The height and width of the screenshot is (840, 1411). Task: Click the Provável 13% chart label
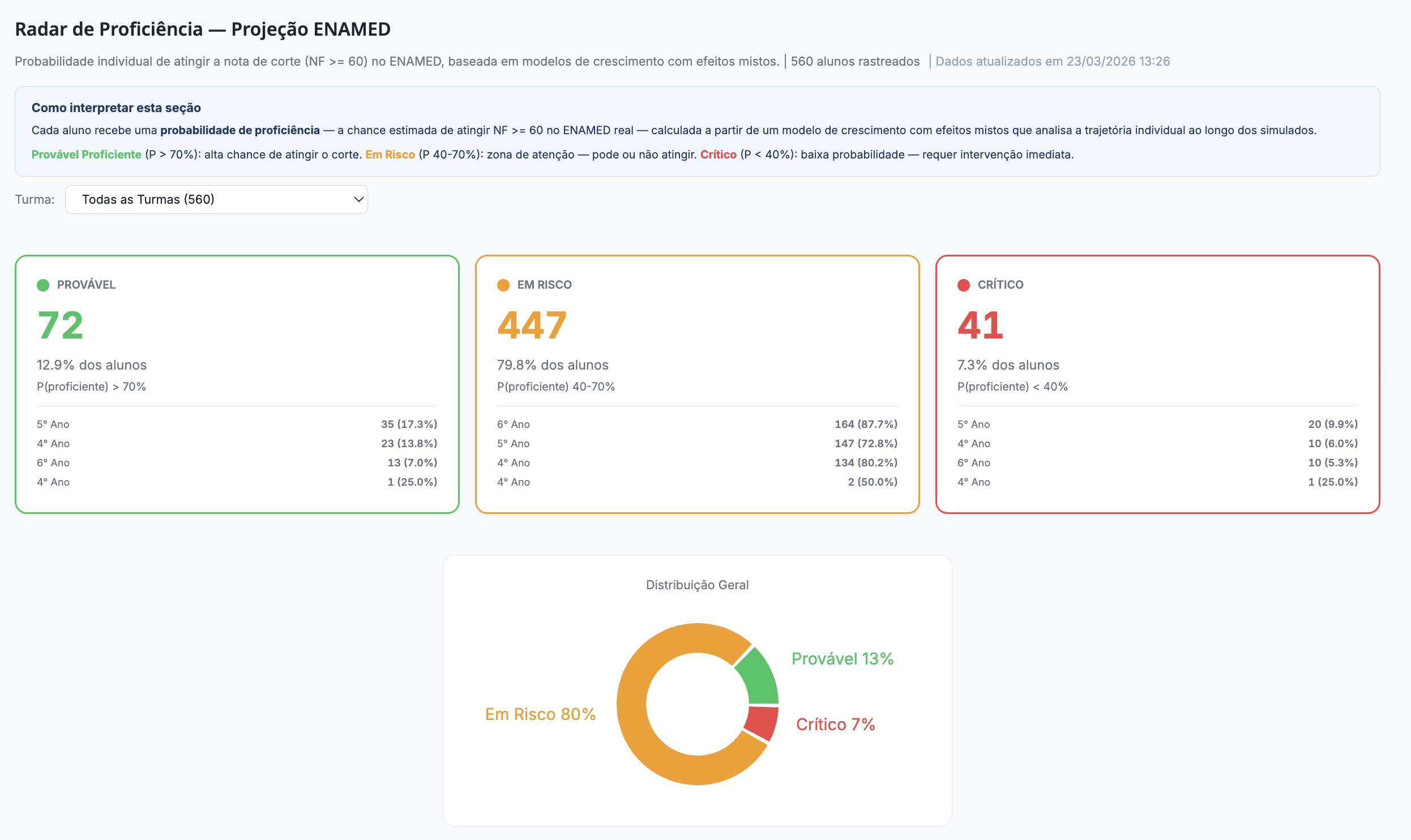tap(842, 659)
